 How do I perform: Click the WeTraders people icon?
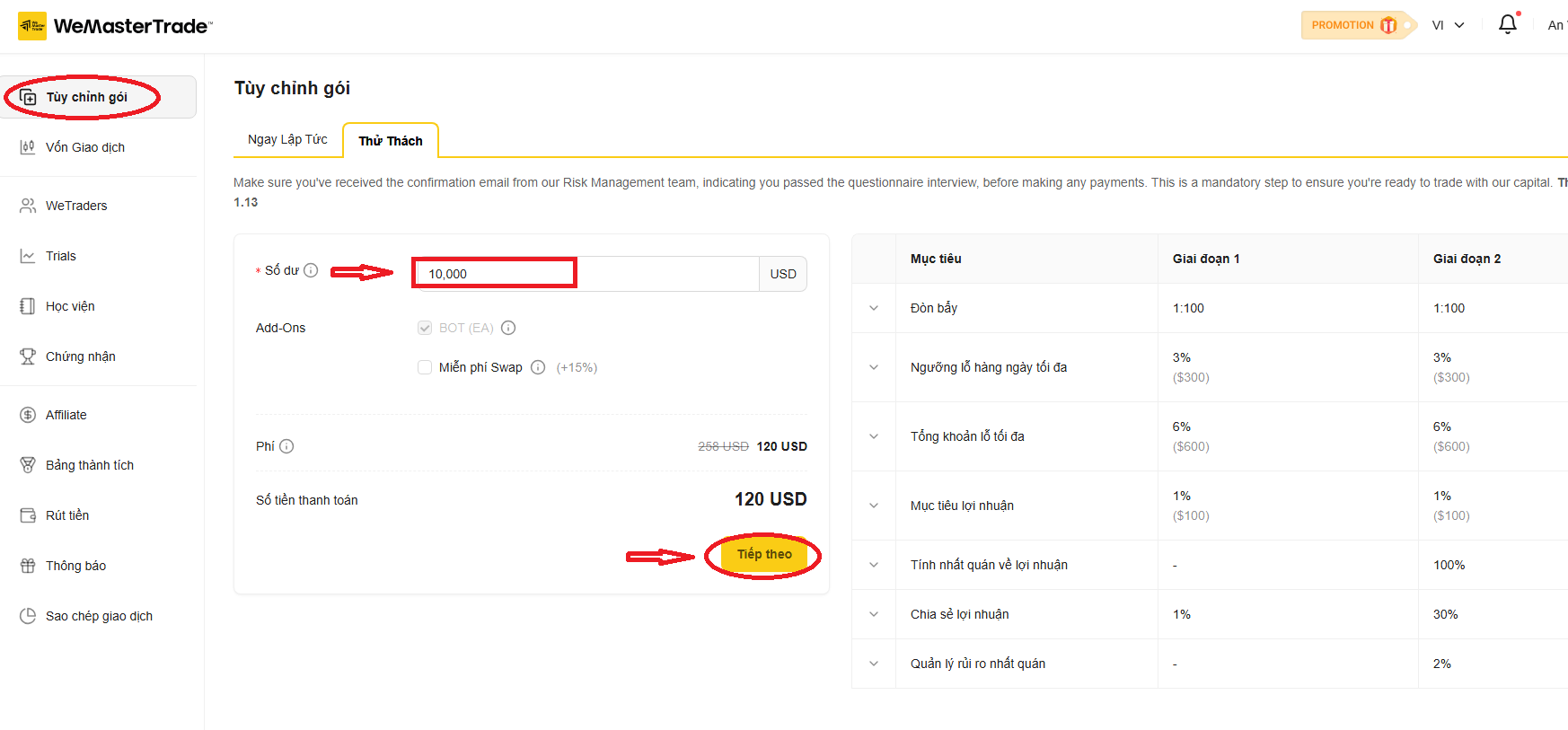[28, 206]
